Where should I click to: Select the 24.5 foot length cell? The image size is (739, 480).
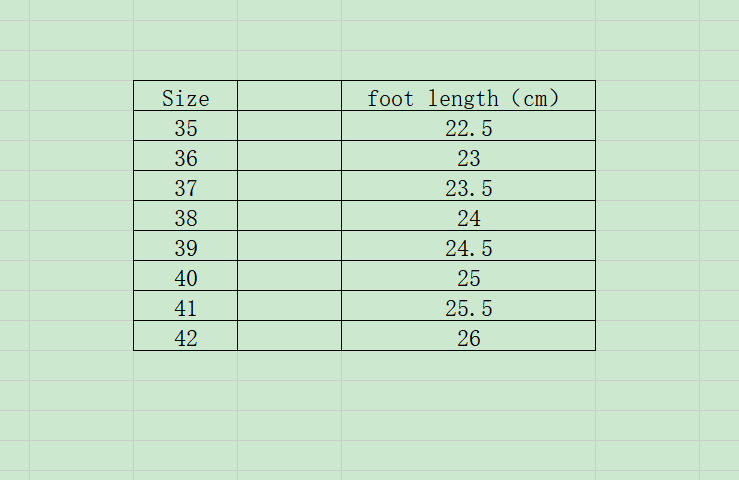point(468,247)
